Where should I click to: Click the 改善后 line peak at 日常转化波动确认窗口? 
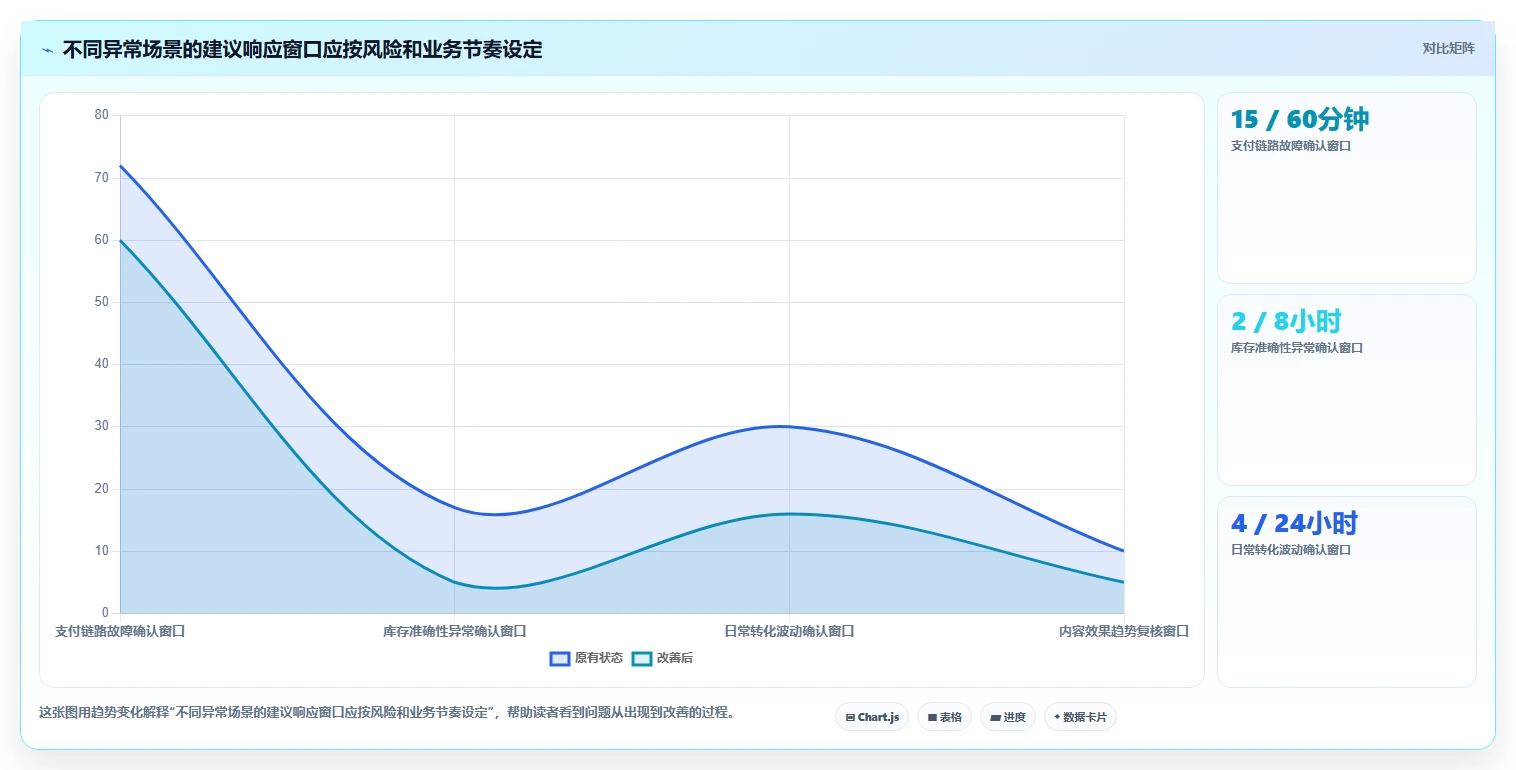(x=789, y=514)
